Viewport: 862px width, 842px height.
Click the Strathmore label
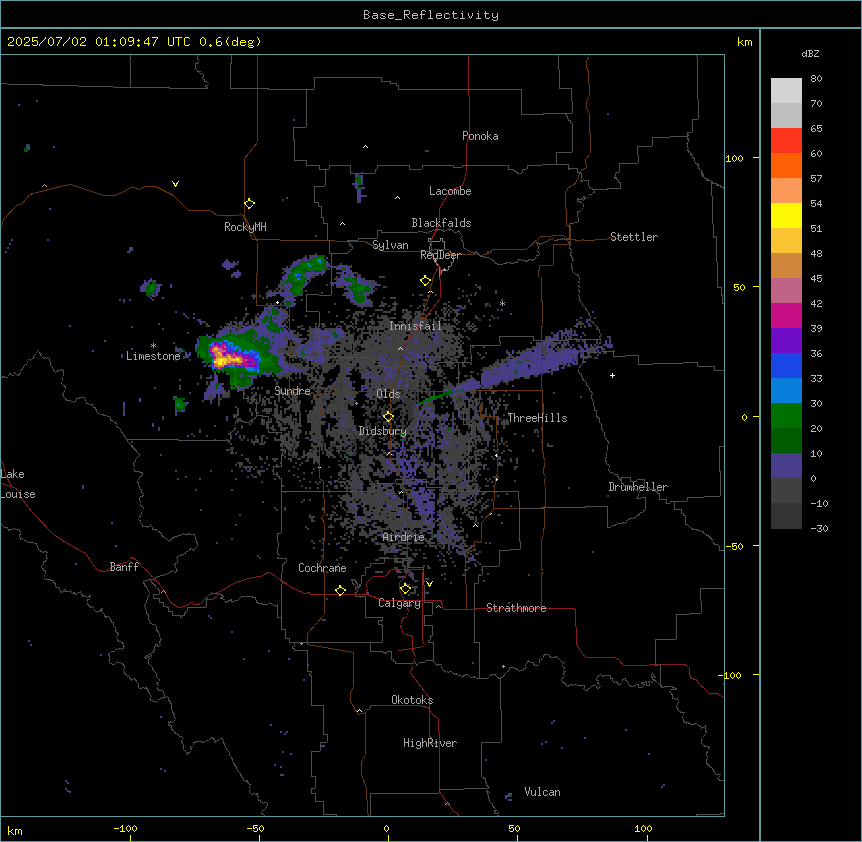pyautogui.click(x=516, y=608)
